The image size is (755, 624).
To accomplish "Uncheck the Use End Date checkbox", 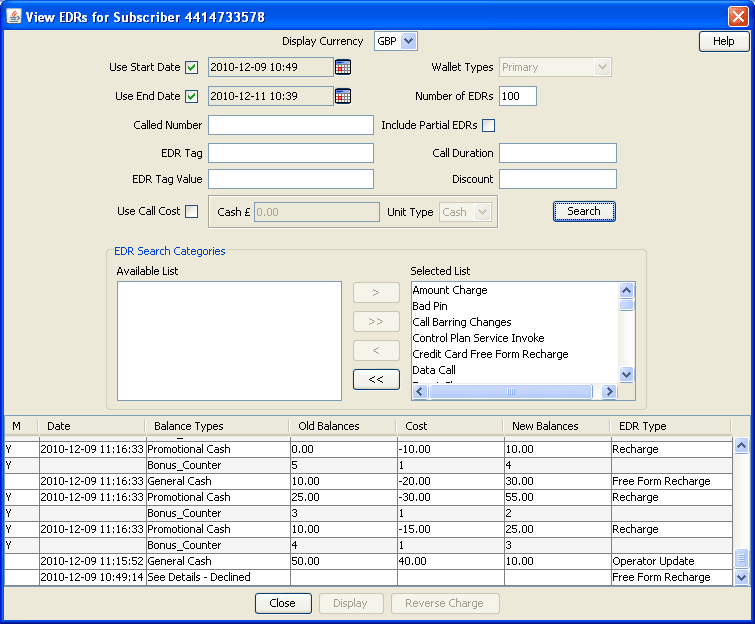I will click(x=192, y=96).
